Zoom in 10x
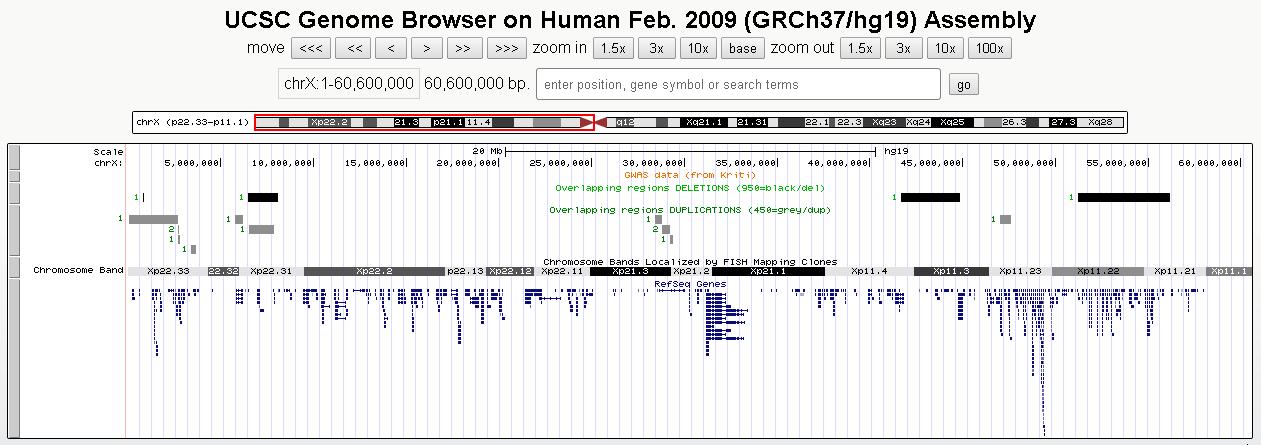1261x445 pixels. coord(697,48)
